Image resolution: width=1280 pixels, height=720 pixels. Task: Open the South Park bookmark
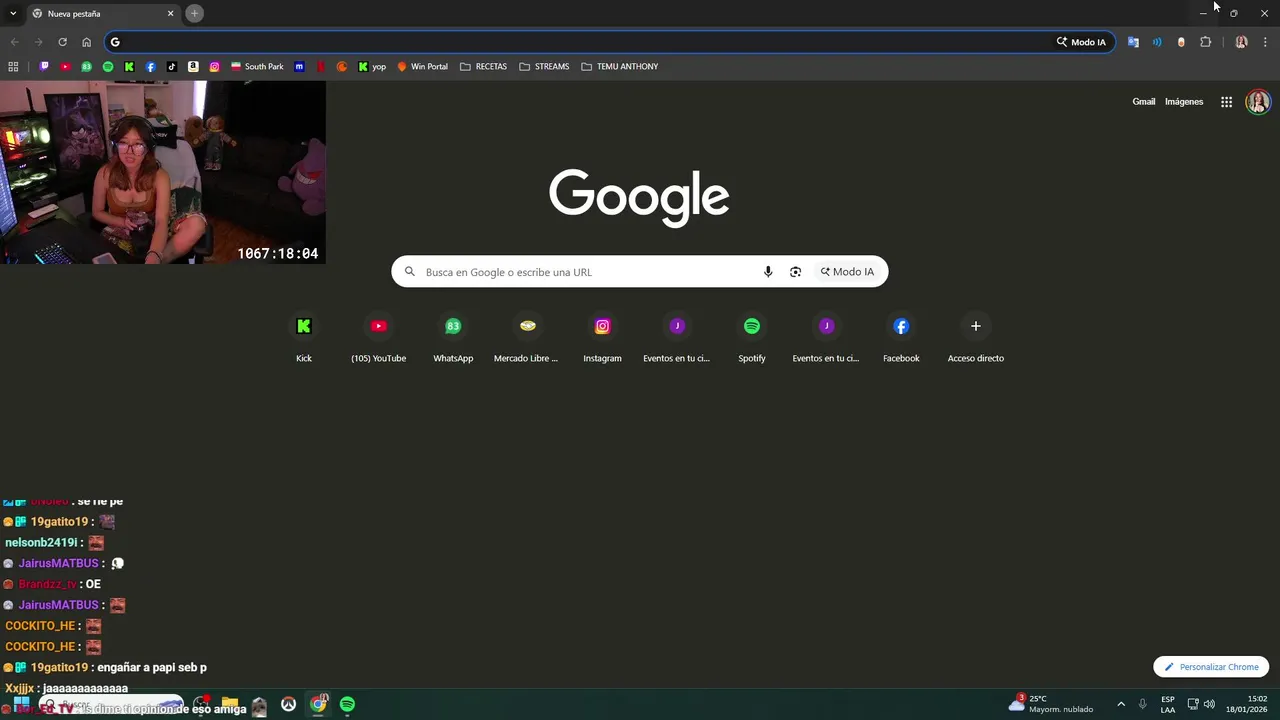[257, 67]
